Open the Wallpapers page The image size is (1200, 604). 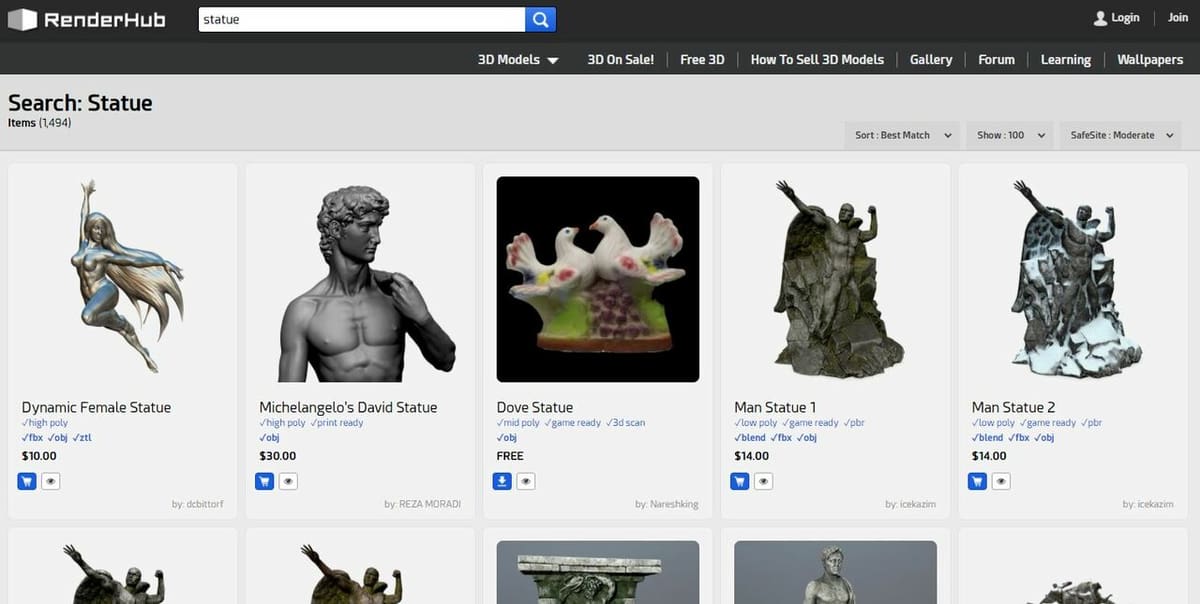(x=1150, y=60)
